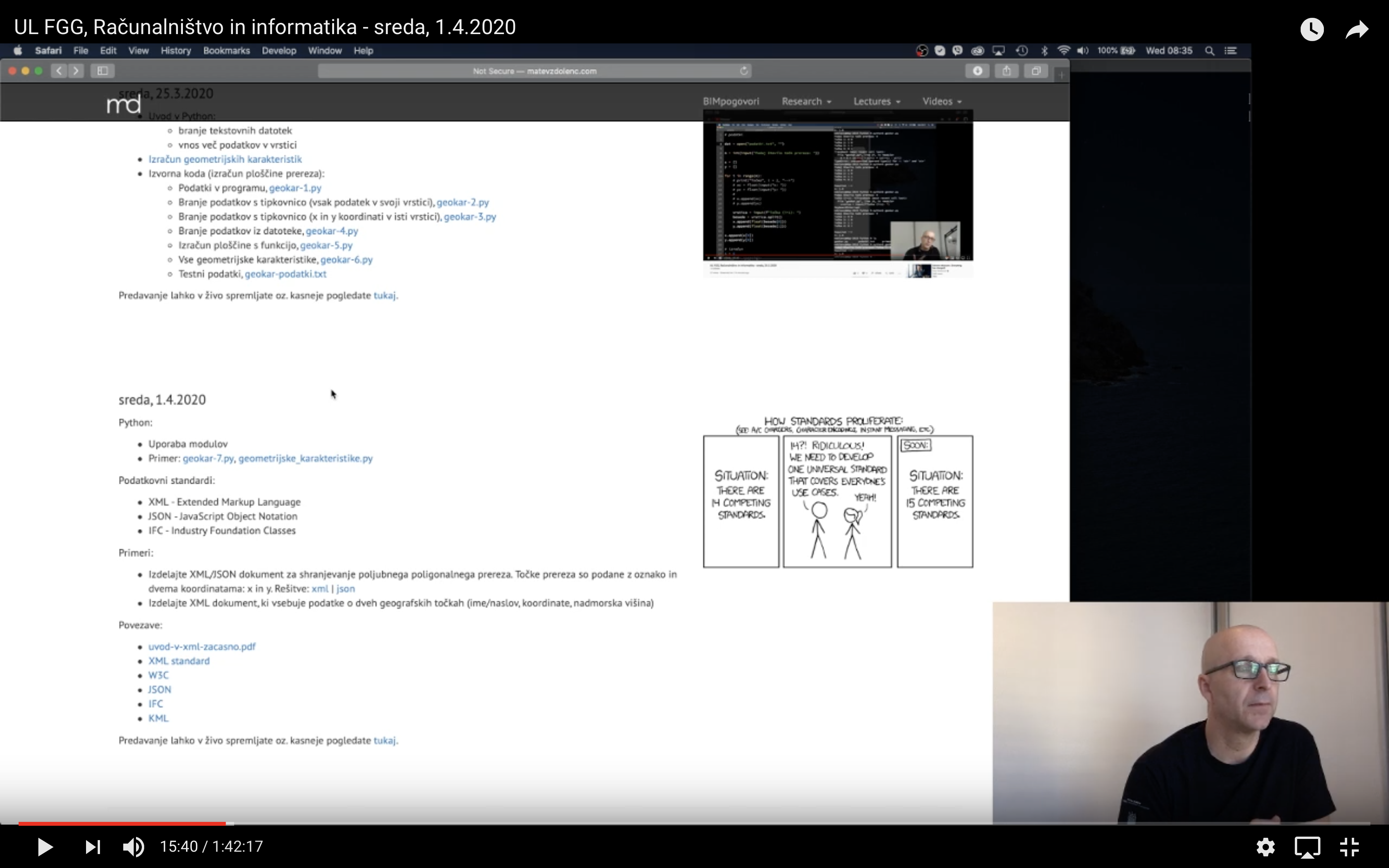Expand the Videos dropdown
This screenshot has height=868, width=1389.
point(942,102)
